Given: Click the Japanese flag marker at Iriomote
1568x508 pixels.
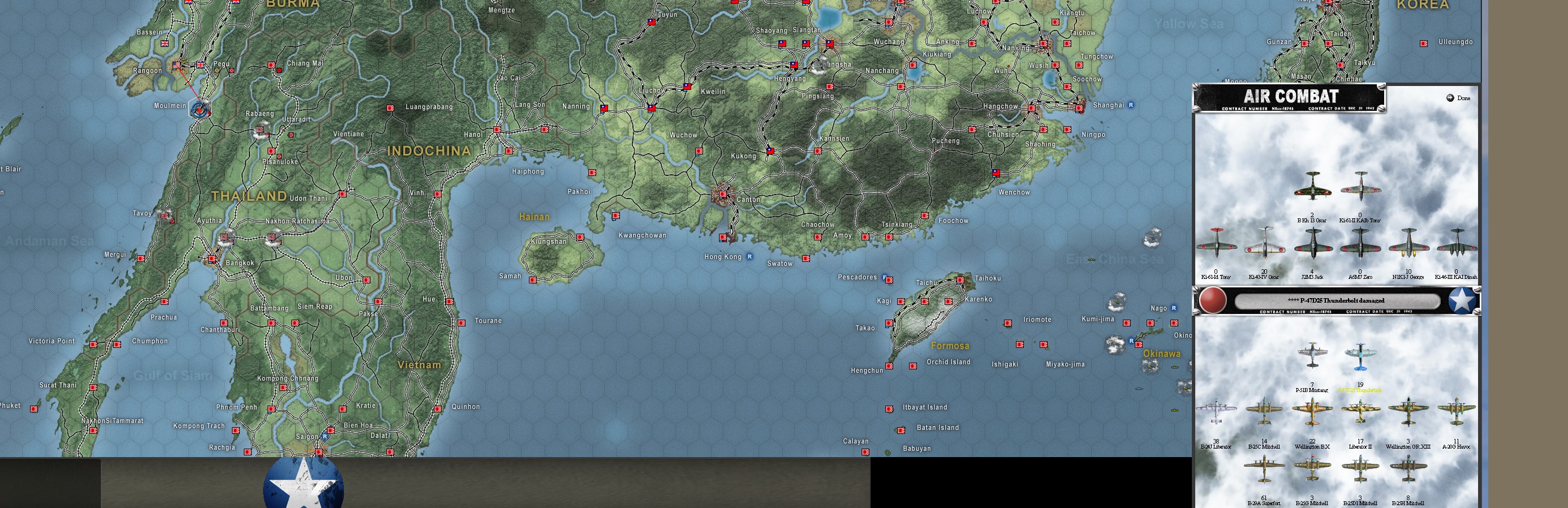Looking at the screenshot, I should (x=1007, y=323).
